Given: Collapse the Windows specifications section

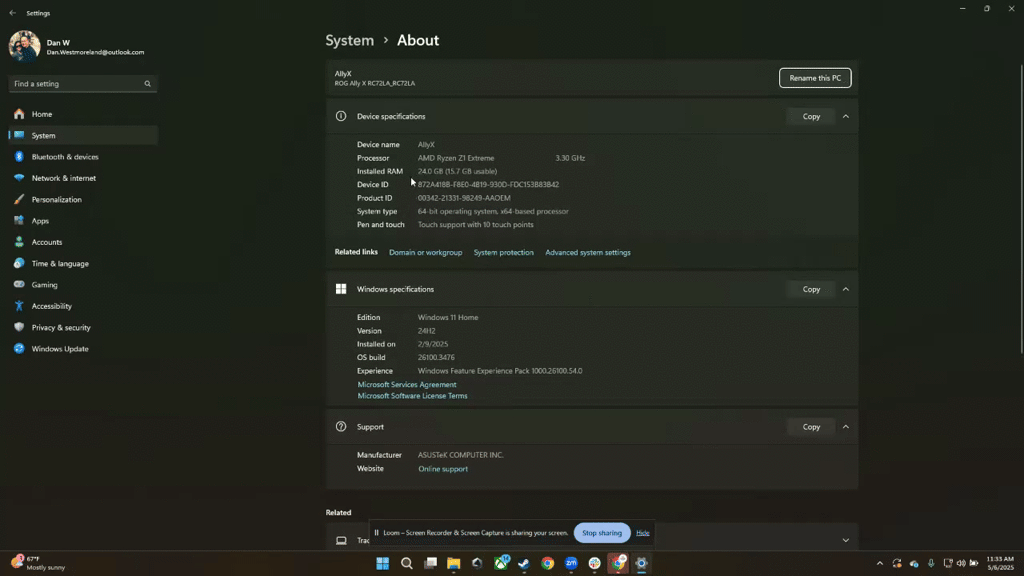Looking at the screenshot, I should coord(846,289).
